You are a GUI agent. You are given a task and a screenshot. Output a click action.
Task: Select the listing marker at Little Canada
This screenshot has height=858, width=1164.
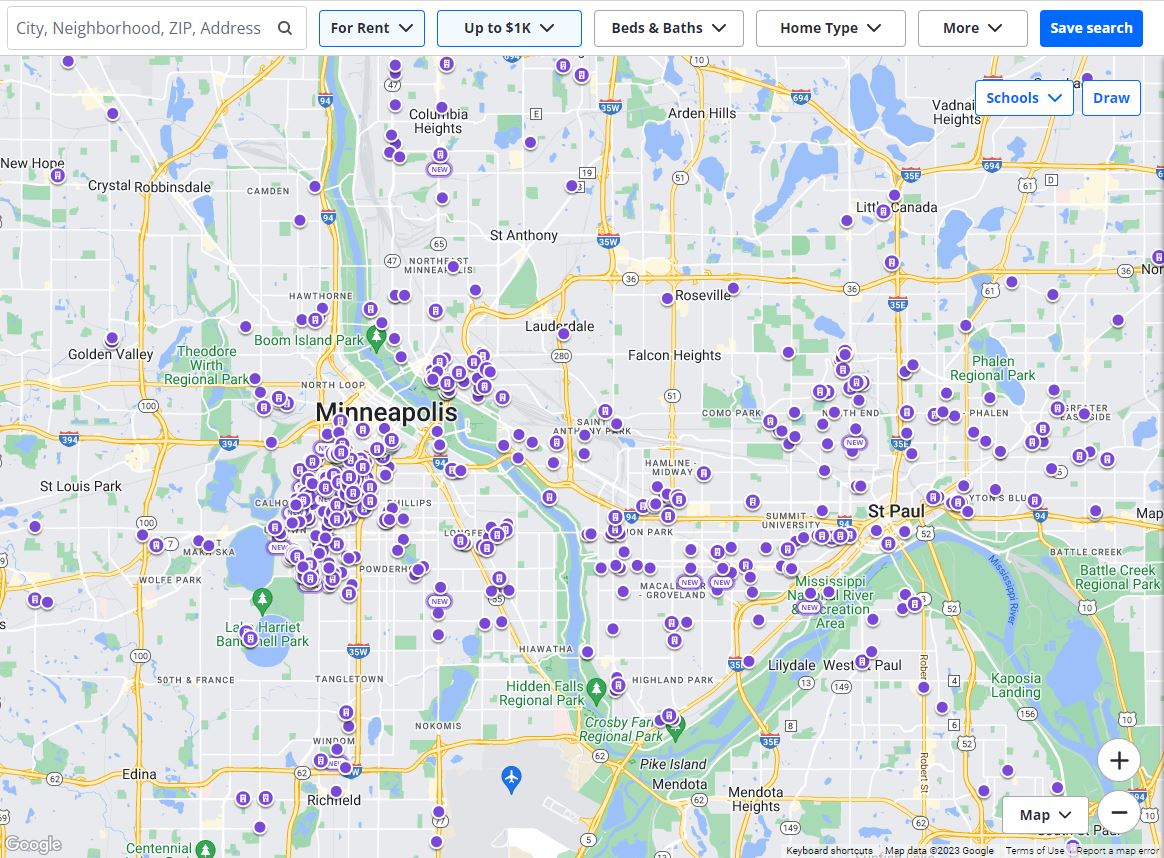[883, 212]
